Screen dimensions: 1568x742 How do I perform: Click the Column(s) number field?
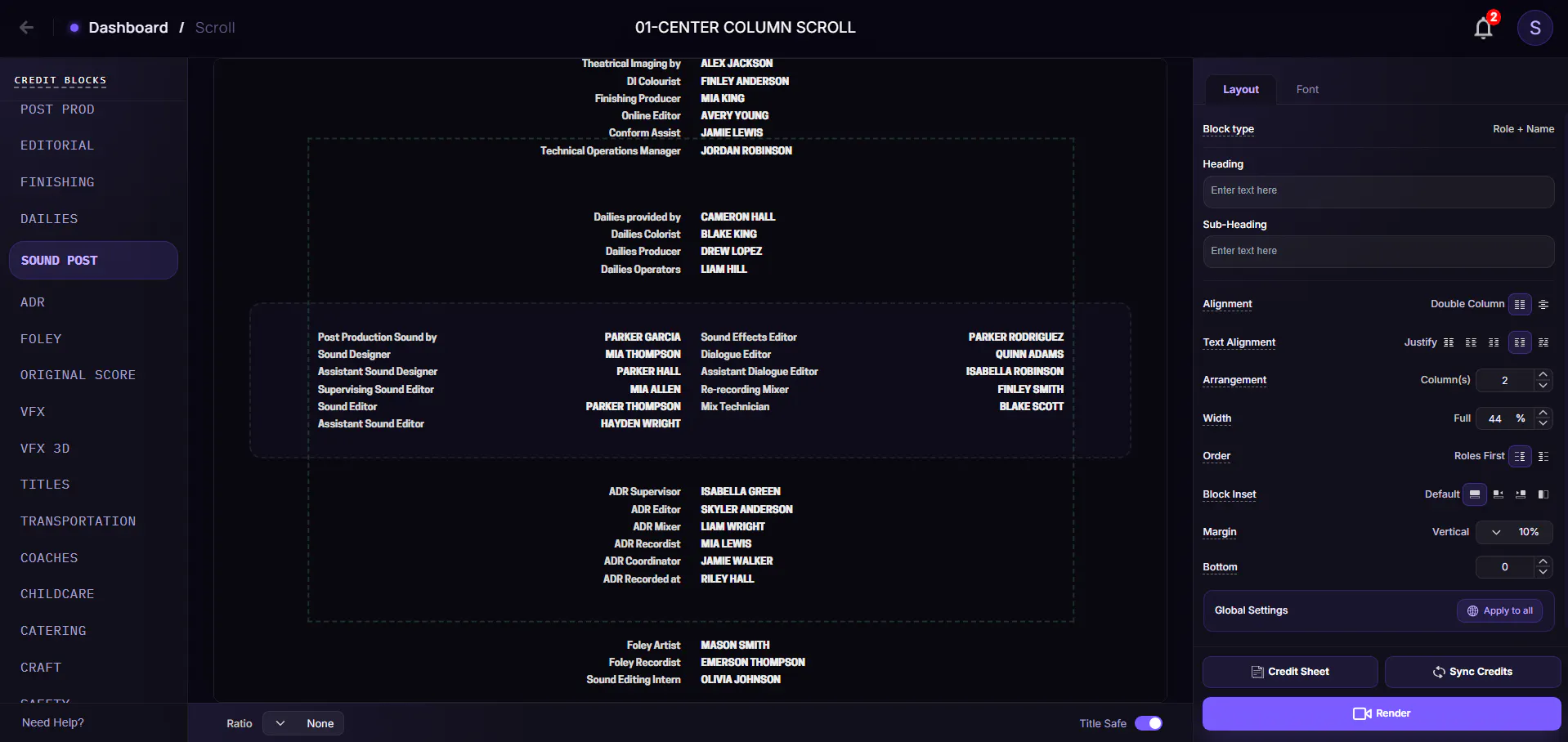click(x=1504, y=380)
